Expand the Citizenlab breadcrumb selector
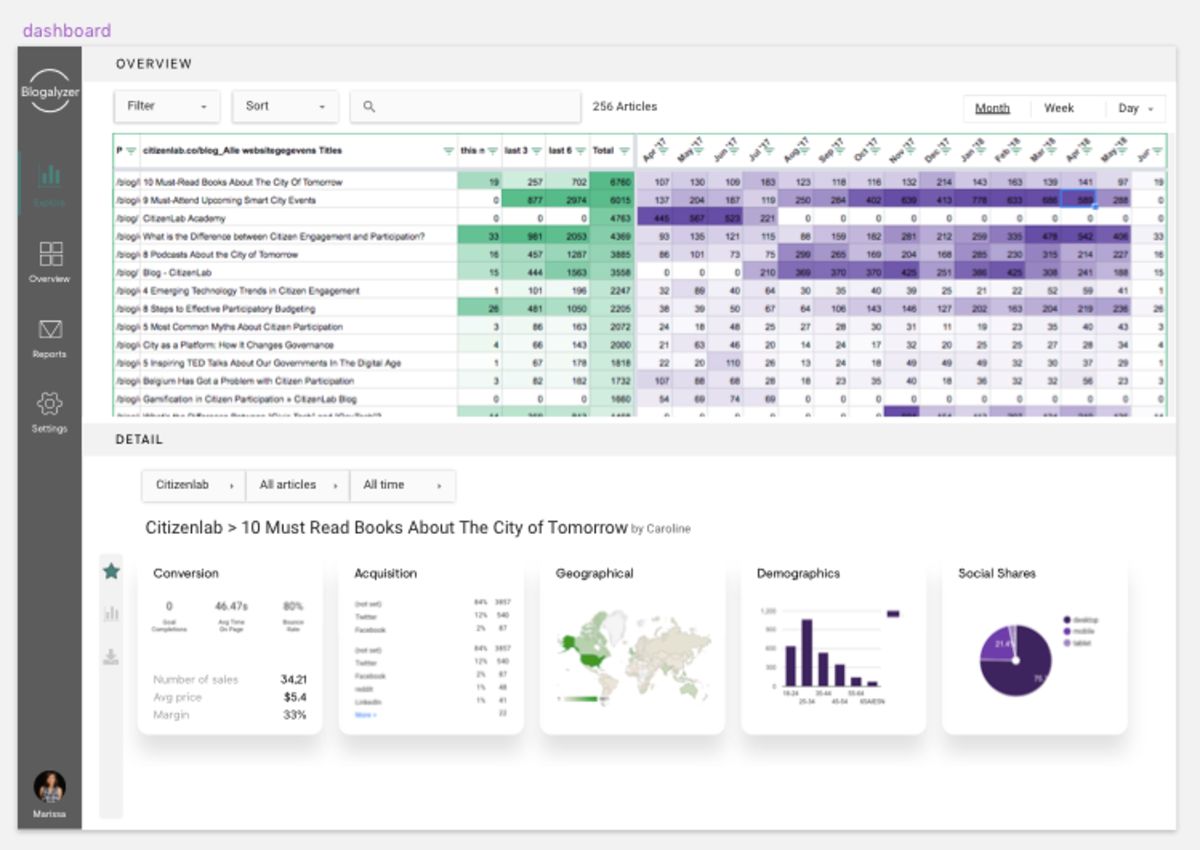The width and height of the screenshot is (1200, 850). click(x=193, y=485)
